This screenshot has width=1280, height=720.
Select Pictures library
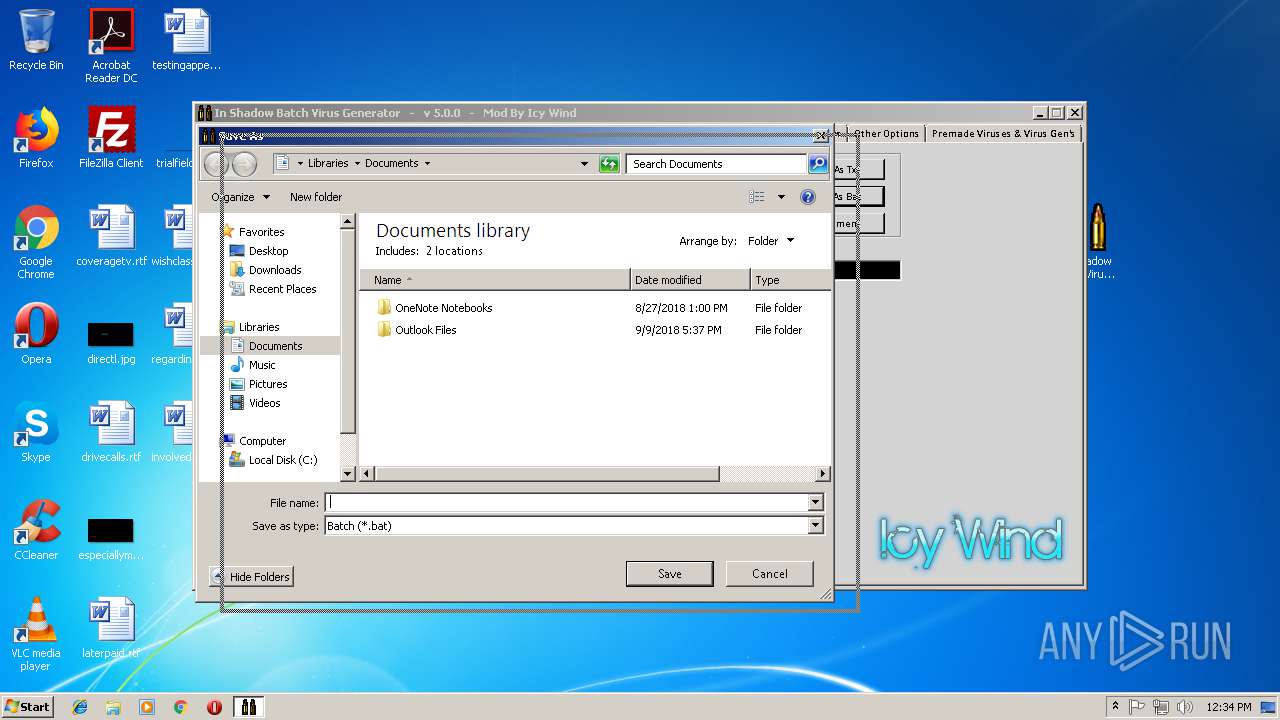coord(268,384)
